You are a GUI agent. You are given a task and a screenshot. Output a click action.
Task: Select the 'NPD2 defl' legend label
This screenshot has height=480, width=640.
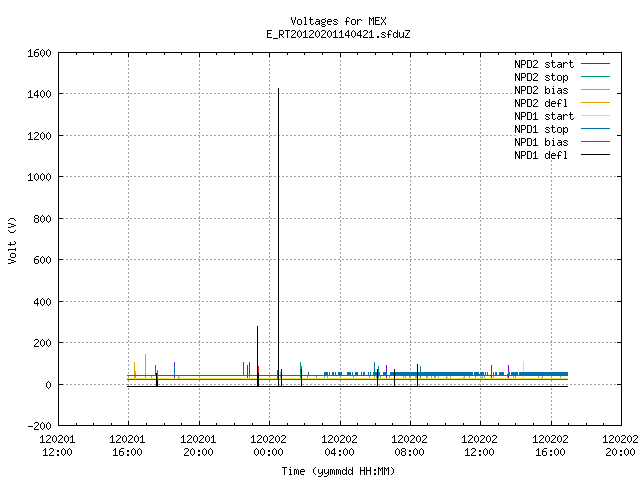[x=541, y=103]
